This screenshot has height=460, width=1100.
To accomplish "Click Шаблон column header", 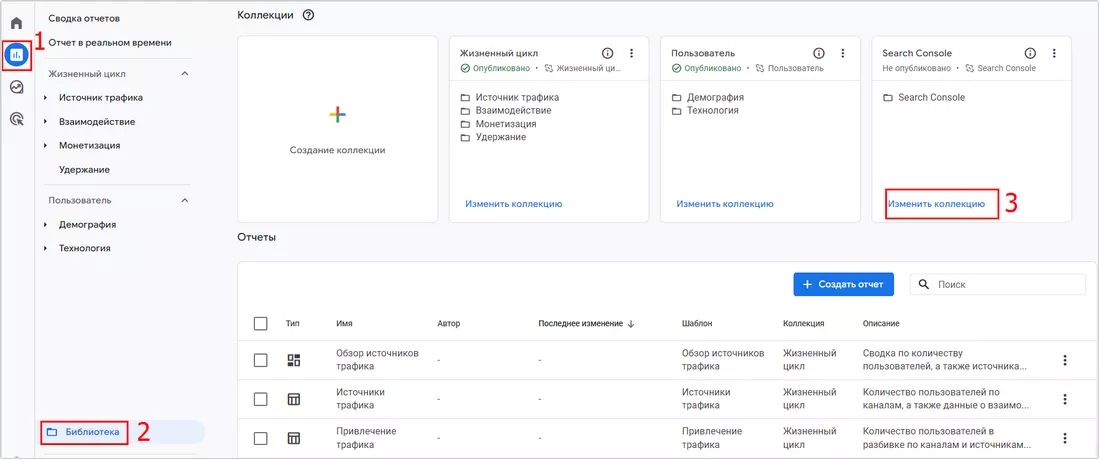I will tap(697, 323).
